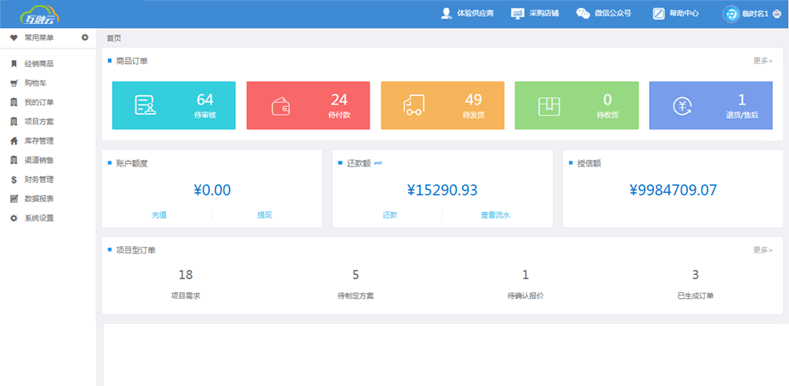Open 微信公众号 WeChat icon

point(583,14)
